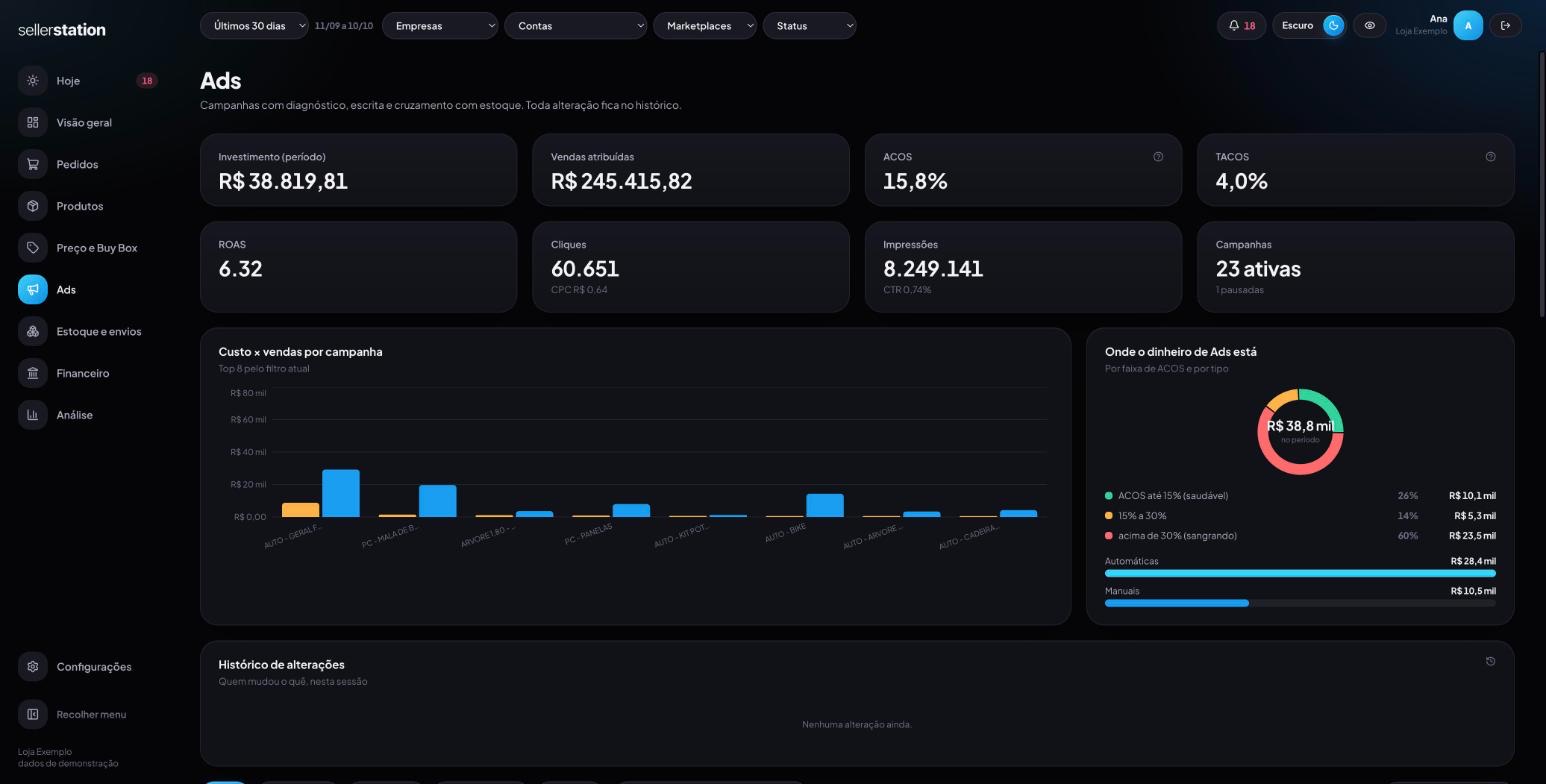Viewport: 1546px width, 784px height.
Task: Open the Financeiro bank icon
Action: 33,373
